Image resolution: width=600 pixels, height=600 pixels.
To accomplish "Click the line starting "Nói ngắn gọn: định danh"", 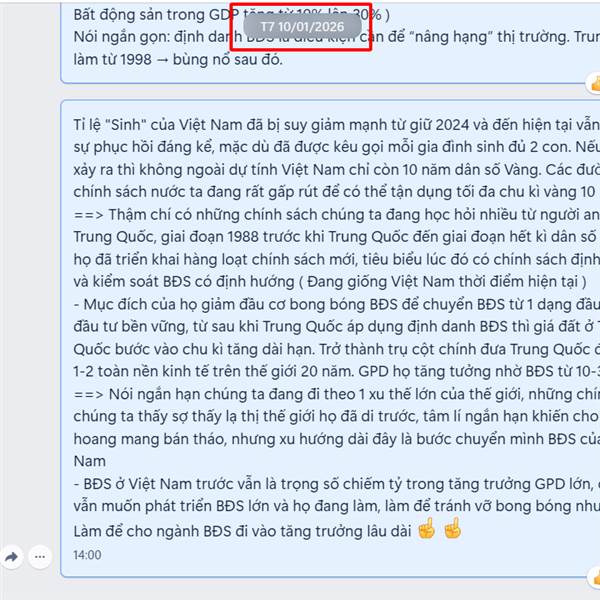I will pyautogui.click(x=337, y=37).
